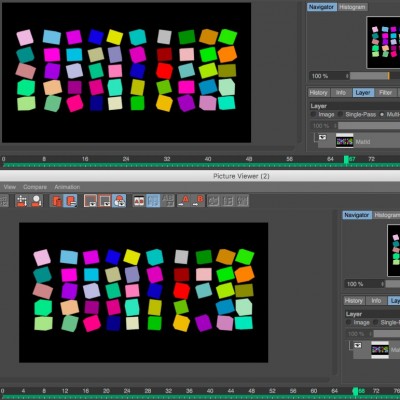400x400 pixels.
Task: Click the highlighted blue swap vertical/horizontal compare icon
Action: tap(153, 201)
